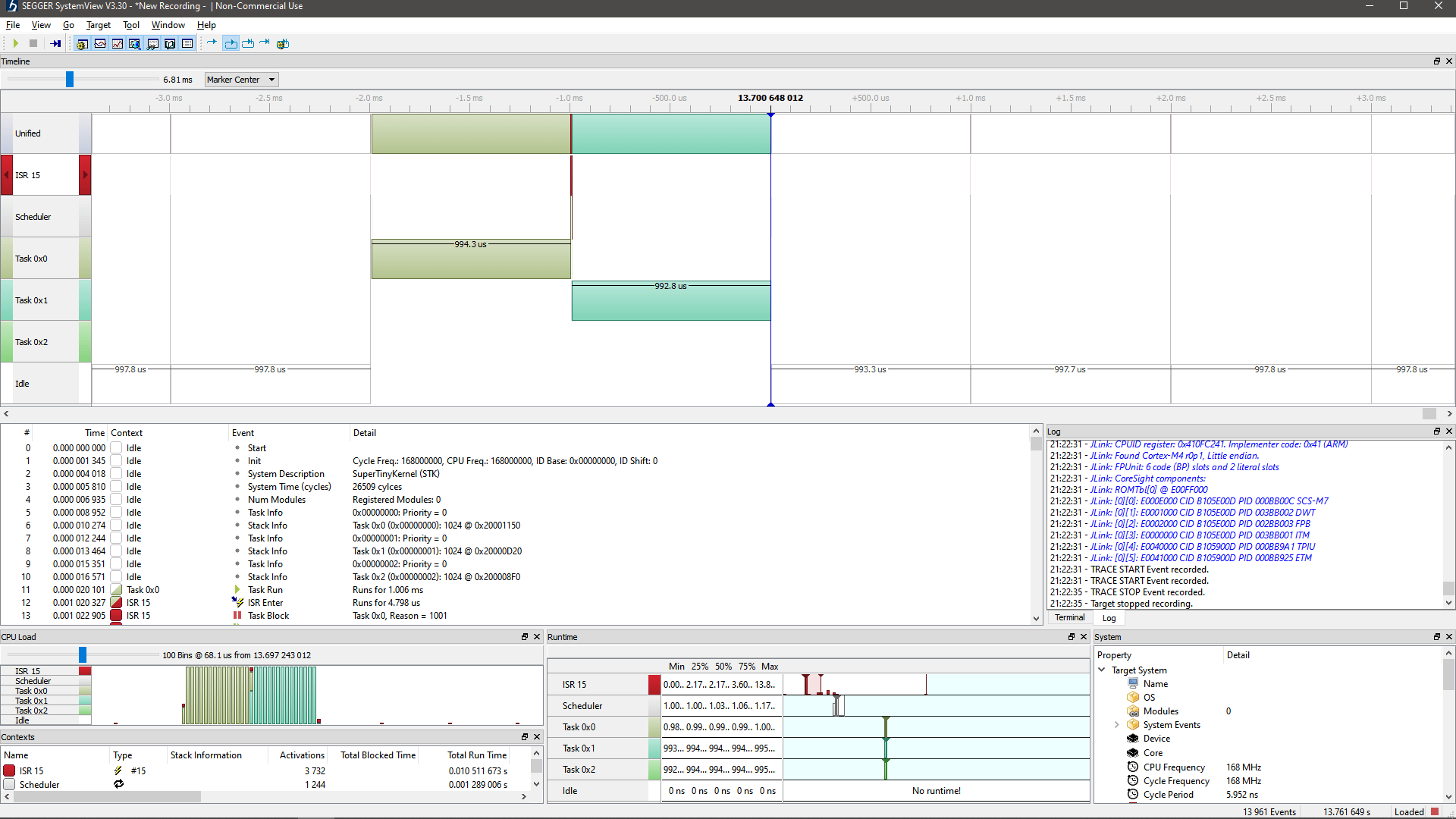Image resolution: width=1456 pixels, height=819 pixels.
Task: Toggle the Timeline window toolbar button
Action: [100, 44]
